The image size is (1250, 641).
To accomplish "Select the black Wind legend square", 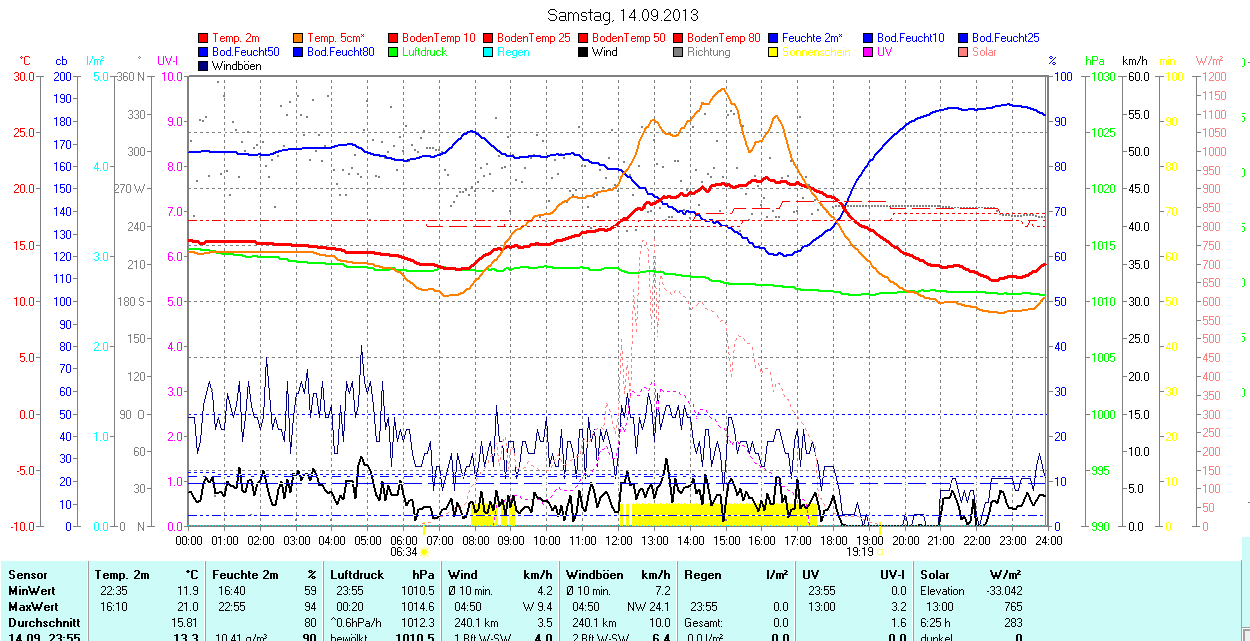I will (584, 52).
